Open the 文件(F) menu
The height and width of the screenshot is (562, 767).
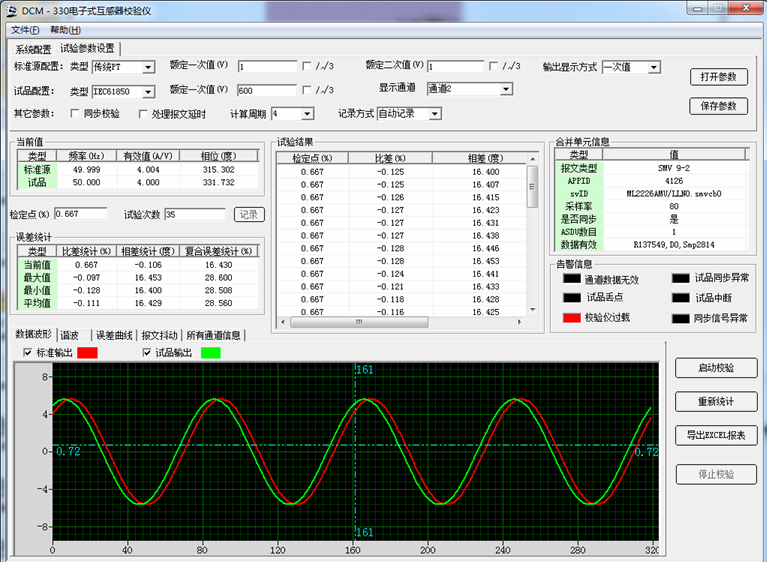point(25,30)
